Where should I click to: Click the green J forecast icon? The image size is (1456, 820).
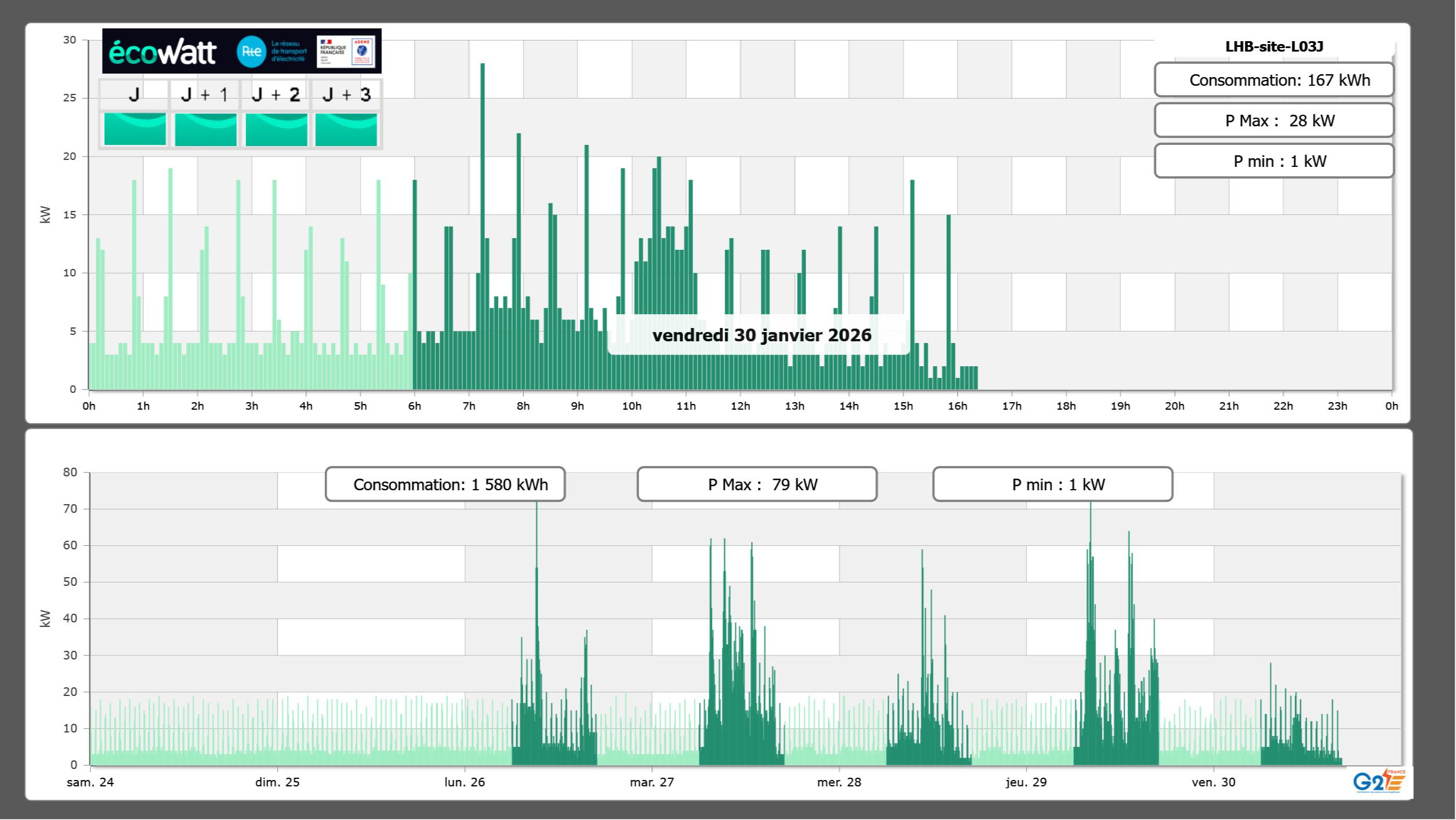[135, 129]
